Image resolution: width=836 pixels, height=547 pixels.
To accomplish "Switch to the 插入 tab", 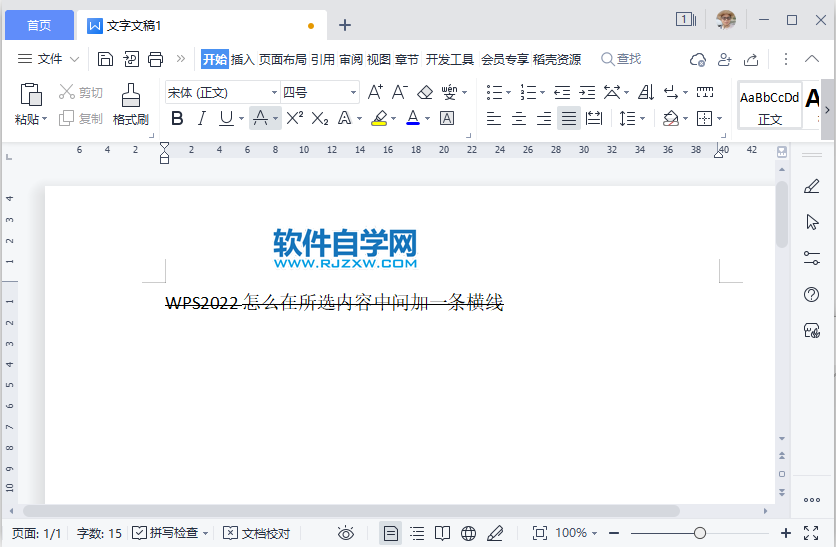I will [243, 59].
